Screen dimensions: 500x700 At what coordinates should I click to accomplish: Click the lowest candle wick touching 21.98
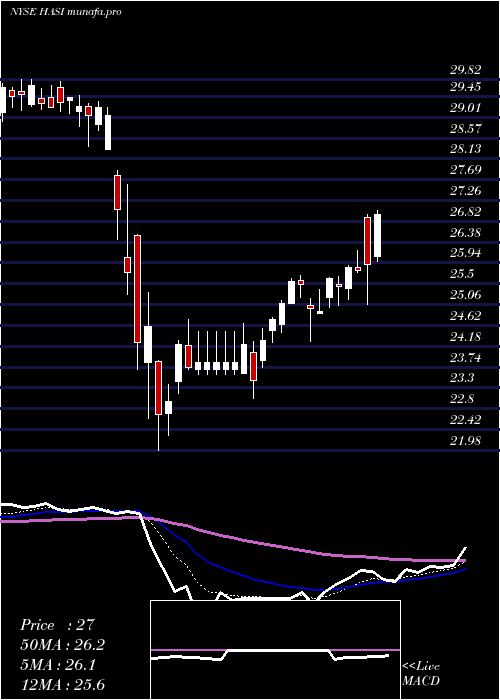point(158,432)
